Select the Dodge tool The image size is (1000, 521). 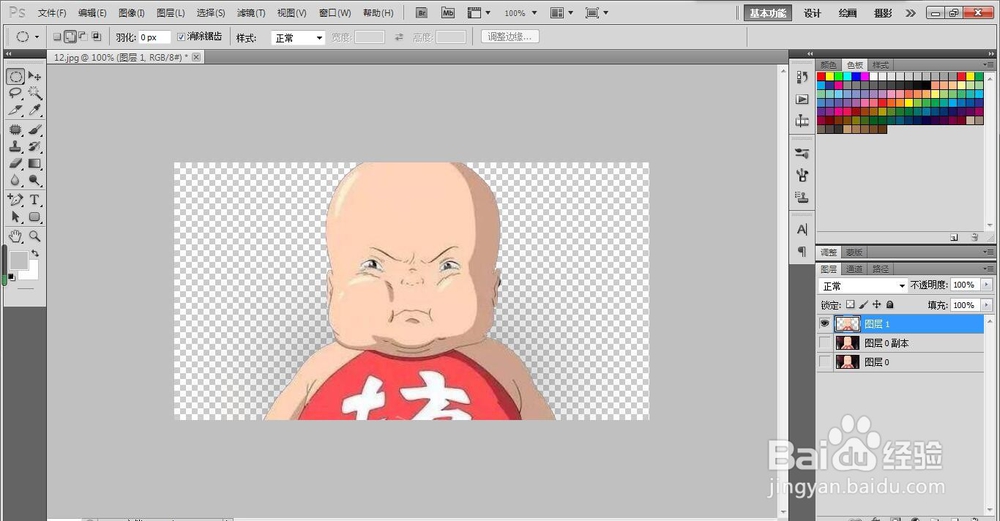pyautogui.click(x=34, y=180)
